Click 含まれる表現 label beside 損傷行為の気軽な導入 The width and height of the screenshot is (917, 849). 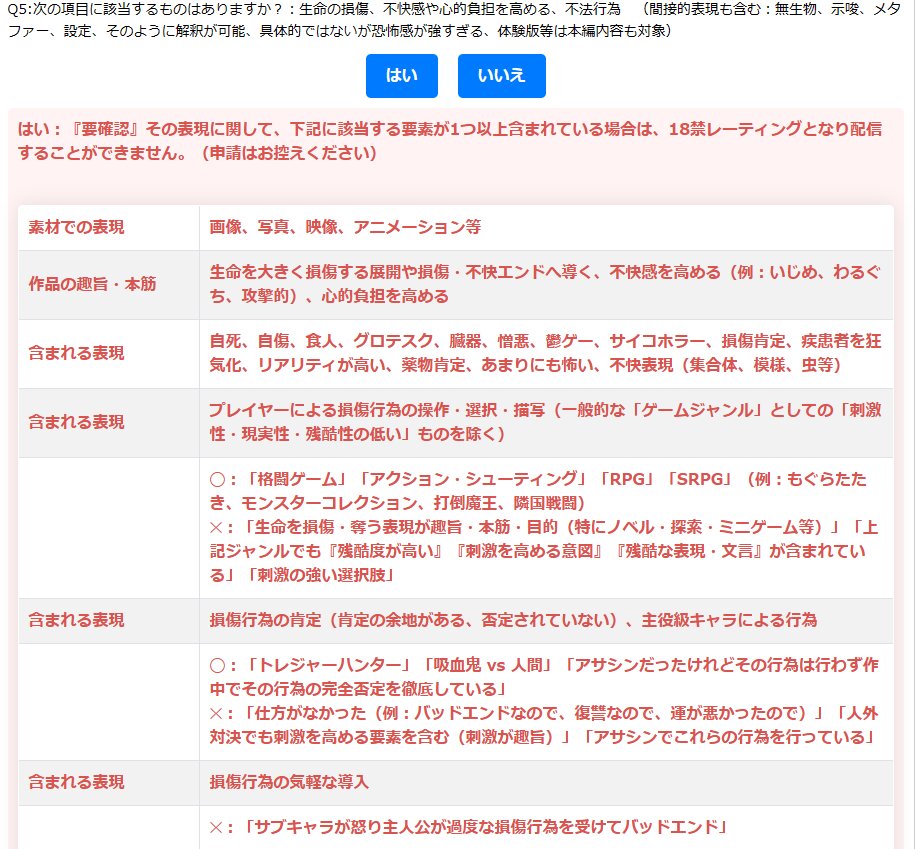[77, 782]
